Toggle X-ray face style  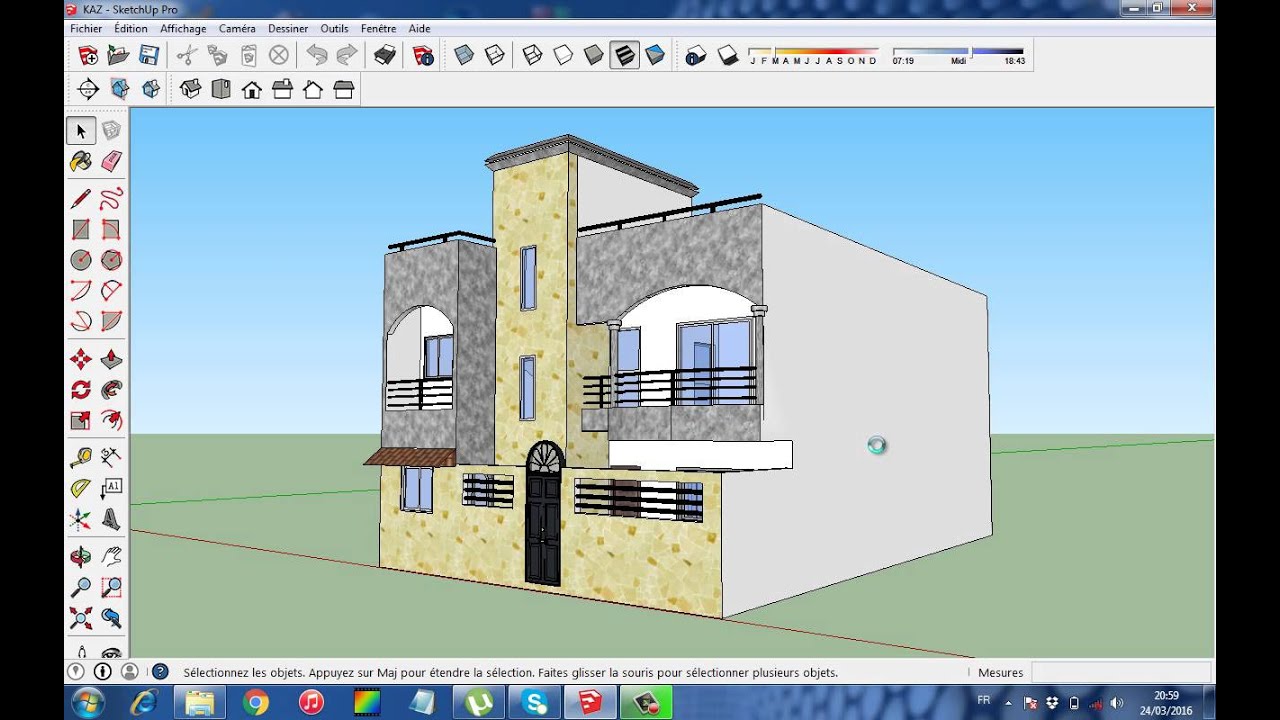point(464,56)
